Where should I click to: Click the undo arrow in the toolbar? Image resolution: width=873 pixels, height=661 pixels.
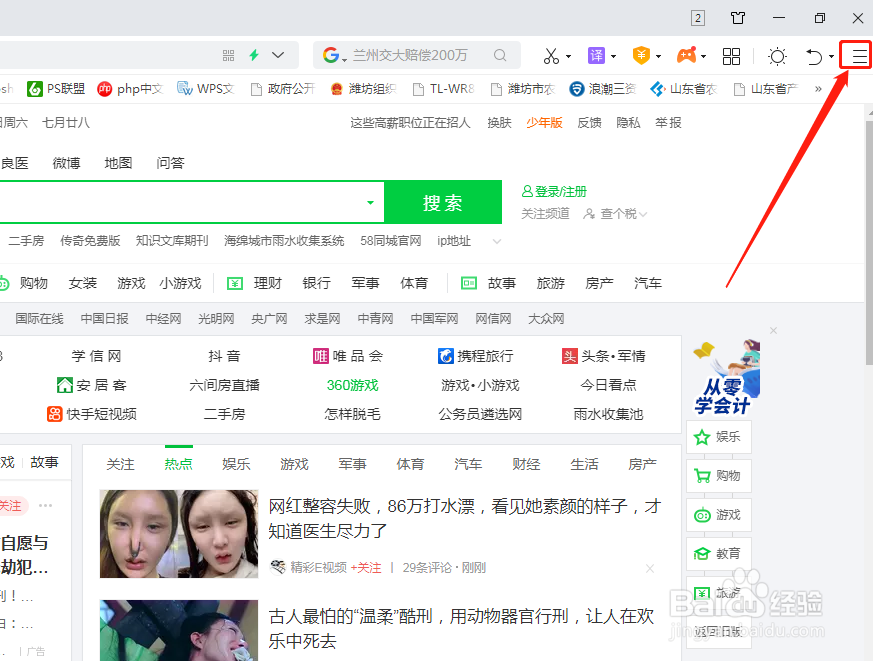pos(812,56)
